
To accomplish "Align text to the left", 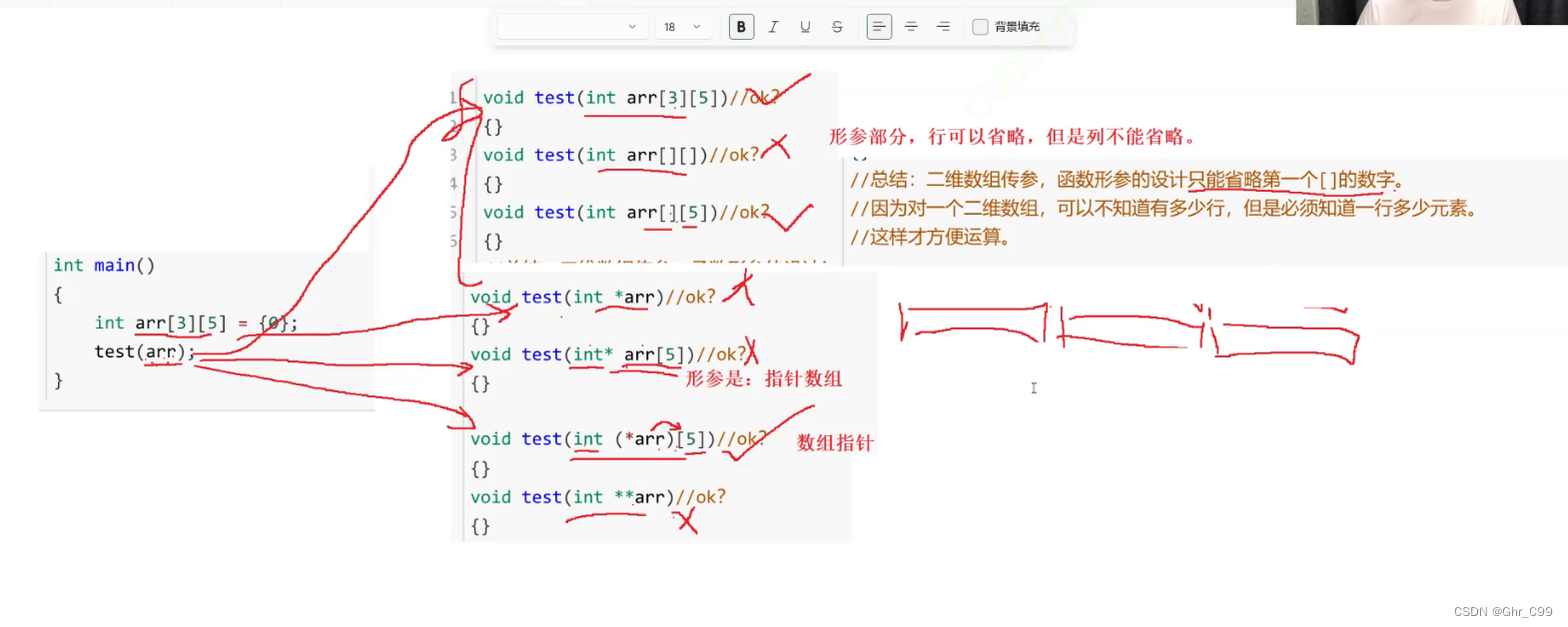I will 879,27.
